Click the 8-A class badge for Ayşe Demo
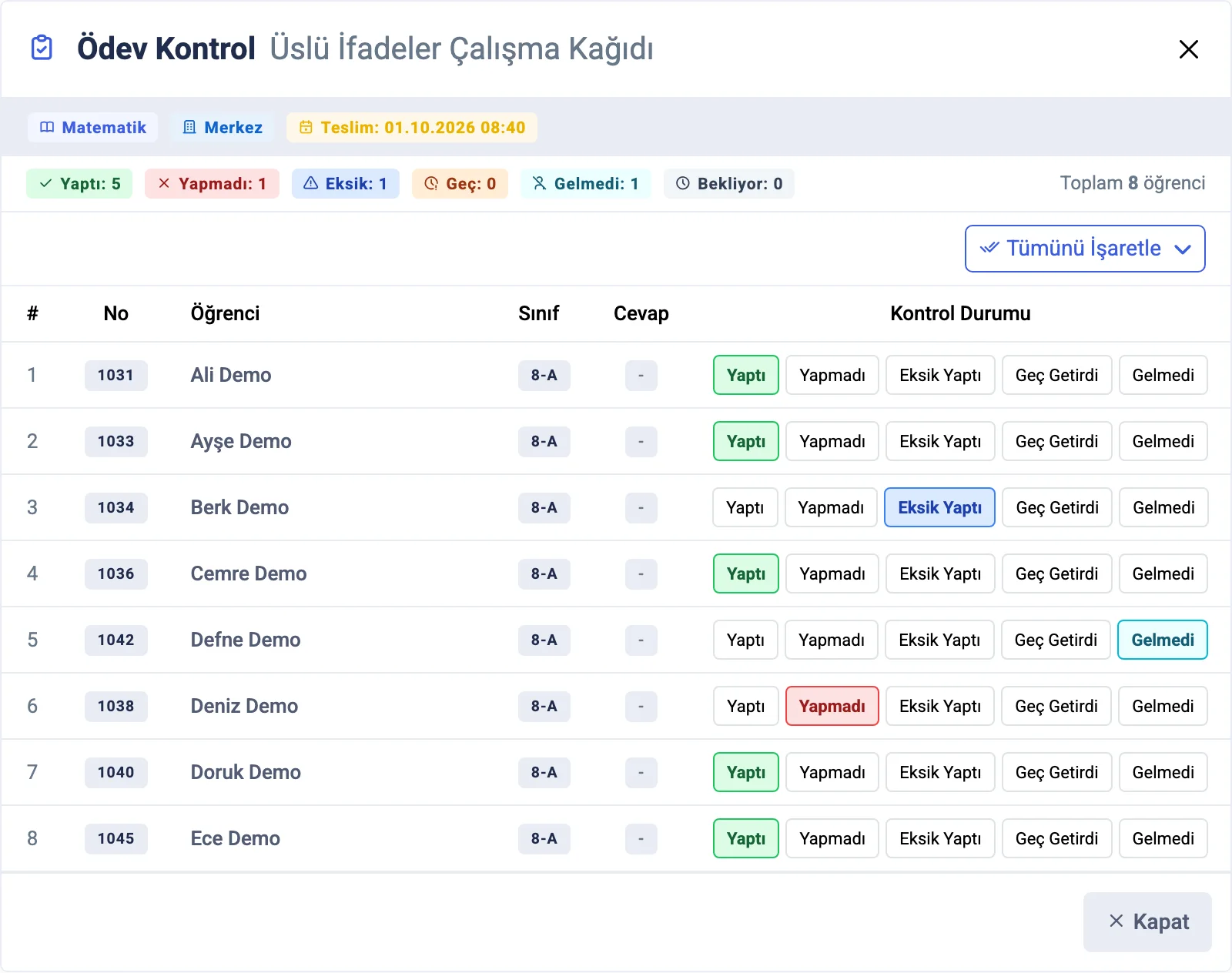The width and height of the screenshot is (1232, 973). pyautogui.click(x=544, y=441)
